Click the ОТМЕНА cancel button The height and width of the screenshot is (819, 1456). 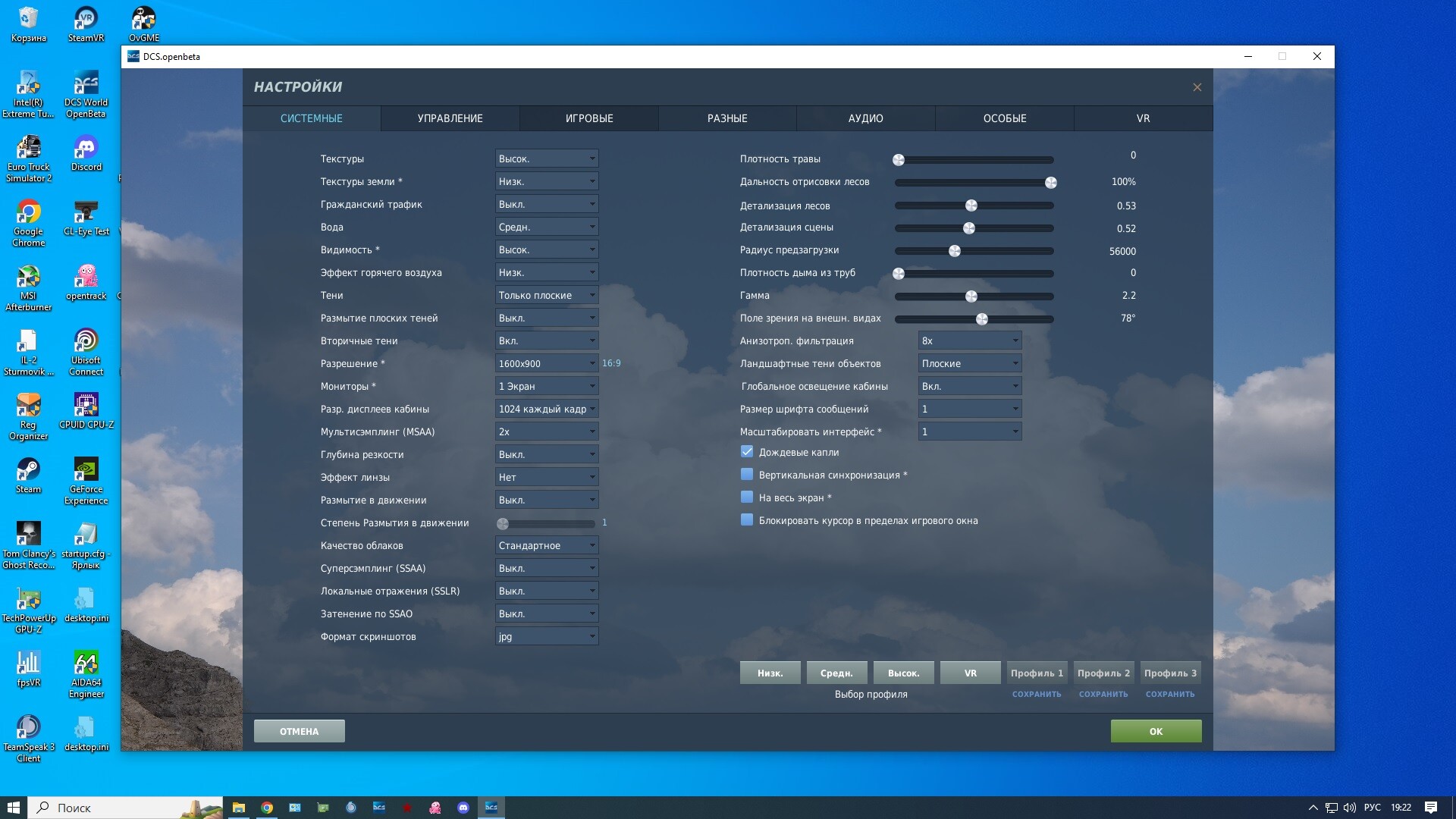(x=299, y=731)
